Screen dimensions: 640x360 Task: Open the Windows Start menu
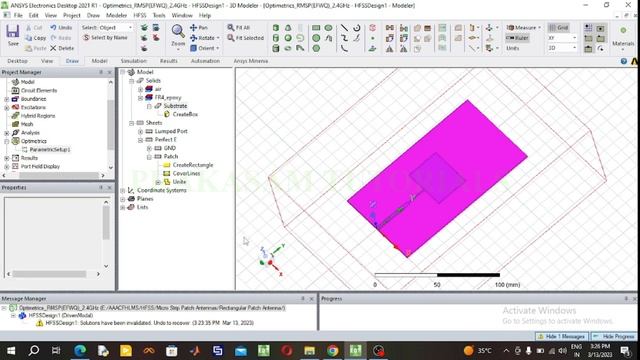pos(11,351)
